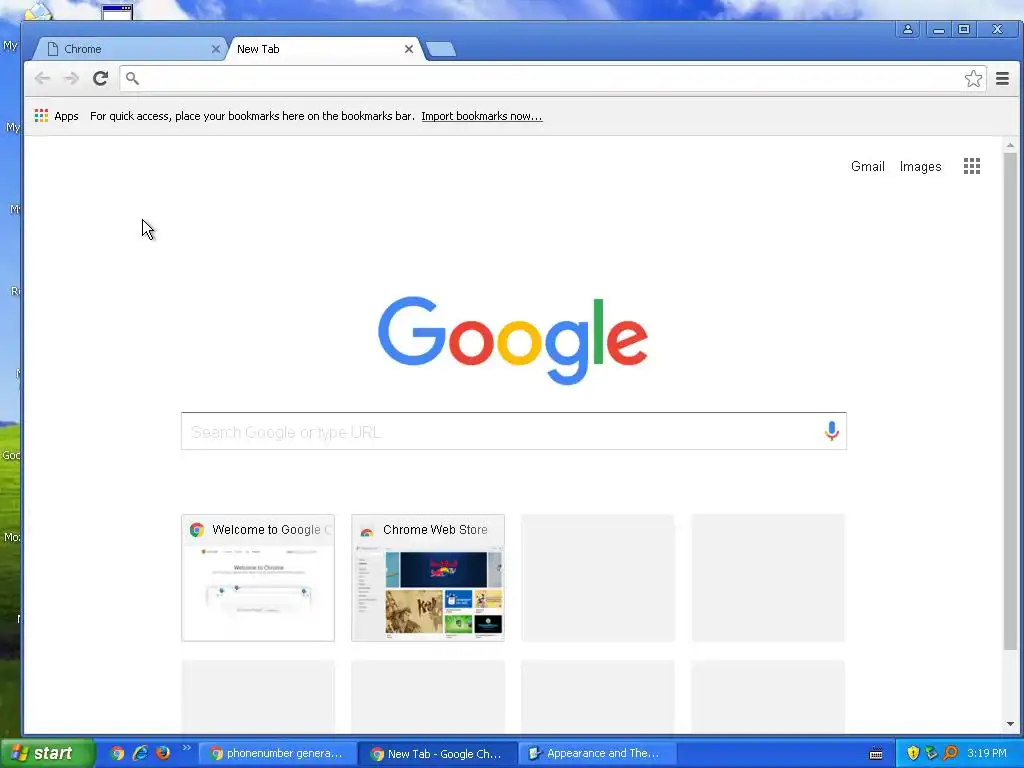Switch to New Tab - Google Chrome taskbar button
The width and height of the screenshot is (1024, 768).
click(438, 754)
